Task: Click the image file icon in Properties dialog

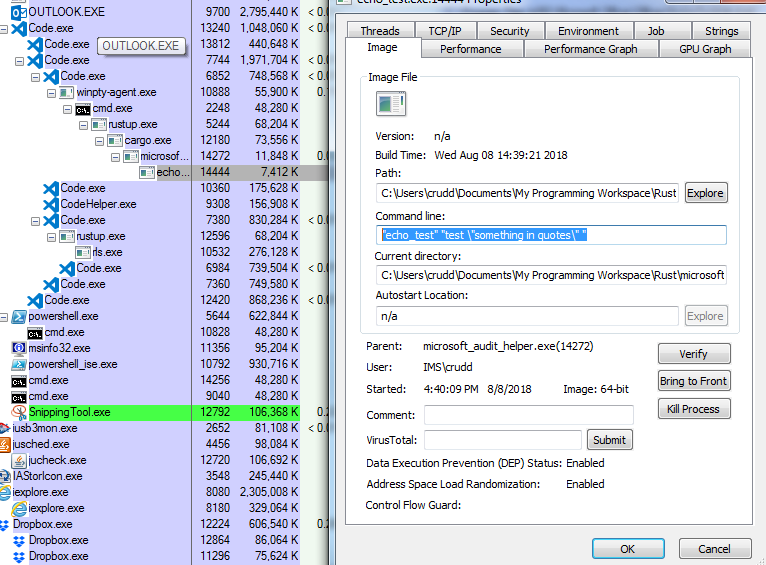Action: 391,104
